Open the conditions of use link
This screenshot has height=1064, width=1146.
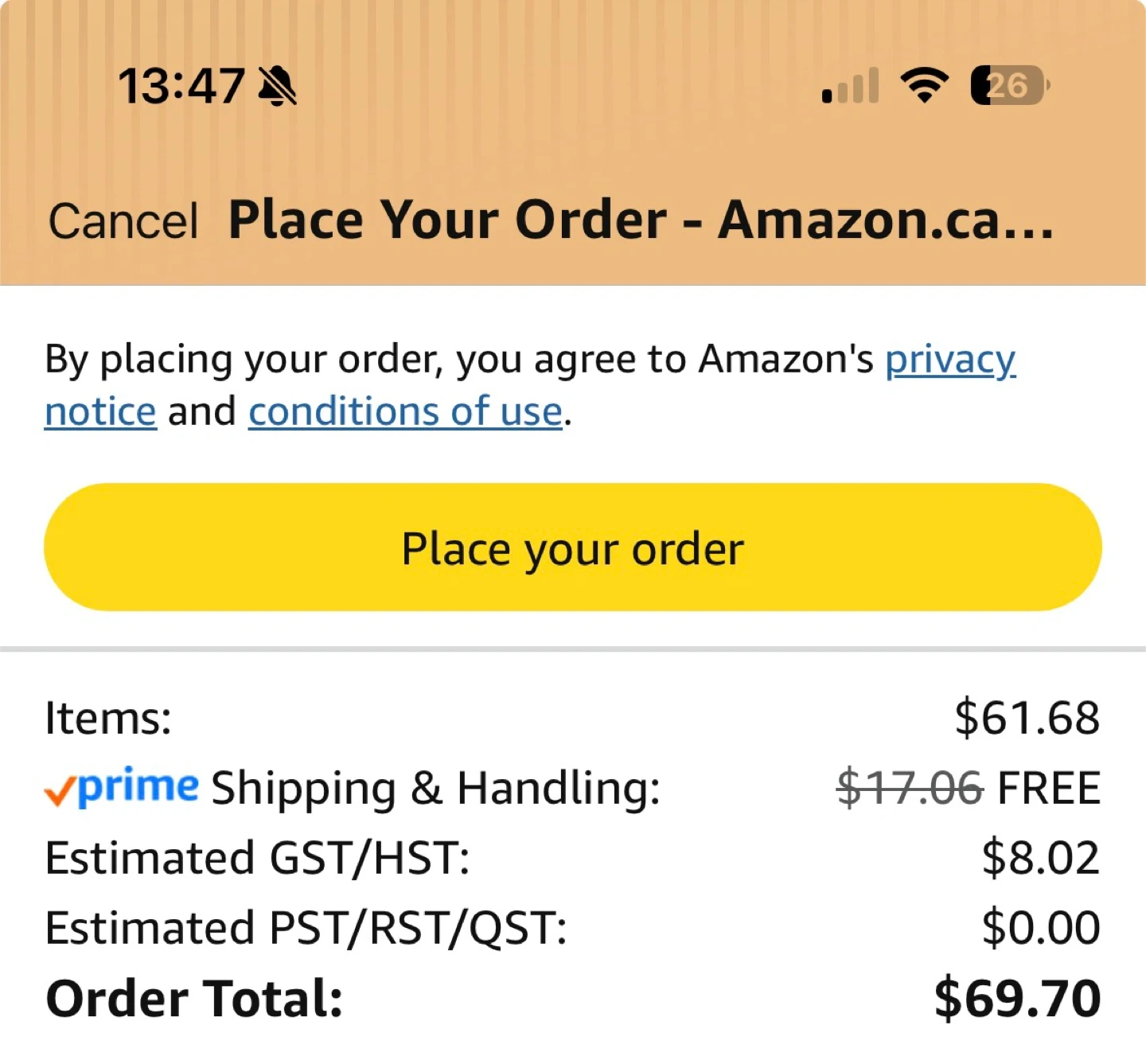pyautogui.click(x=406, y=411)
